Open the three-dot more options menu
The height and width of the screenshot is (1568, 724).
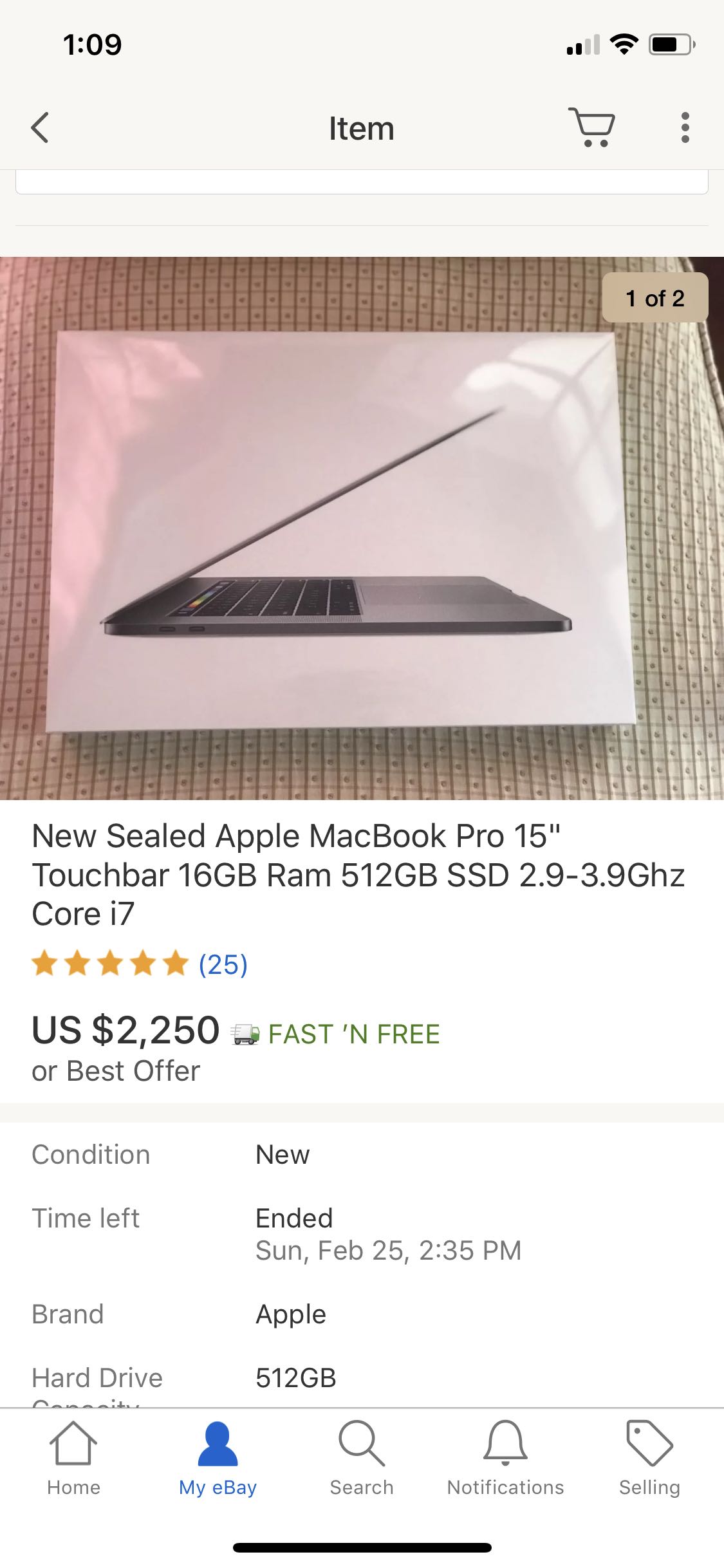coord(685,127)
